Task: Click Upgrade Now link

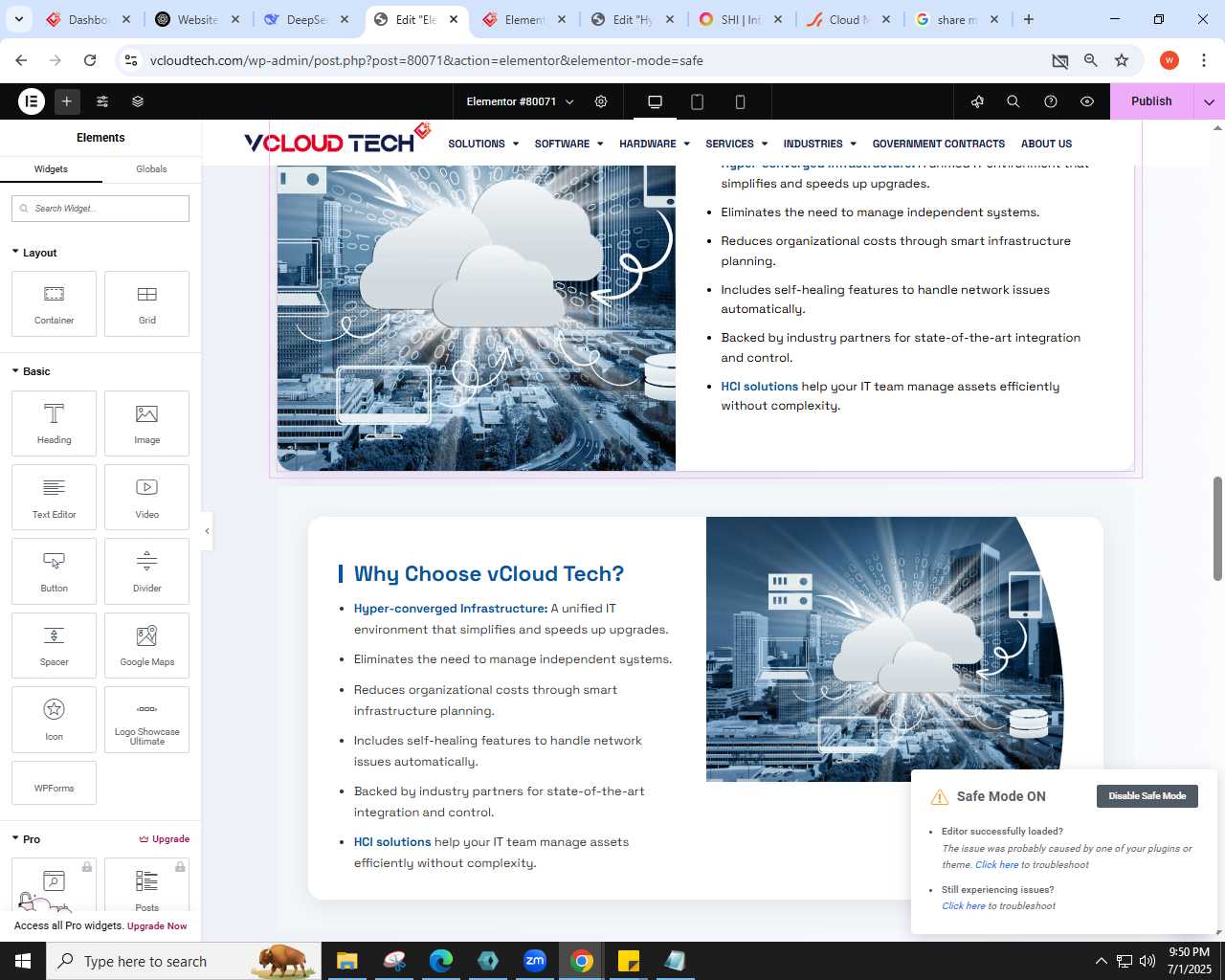Action: (157, 926)
